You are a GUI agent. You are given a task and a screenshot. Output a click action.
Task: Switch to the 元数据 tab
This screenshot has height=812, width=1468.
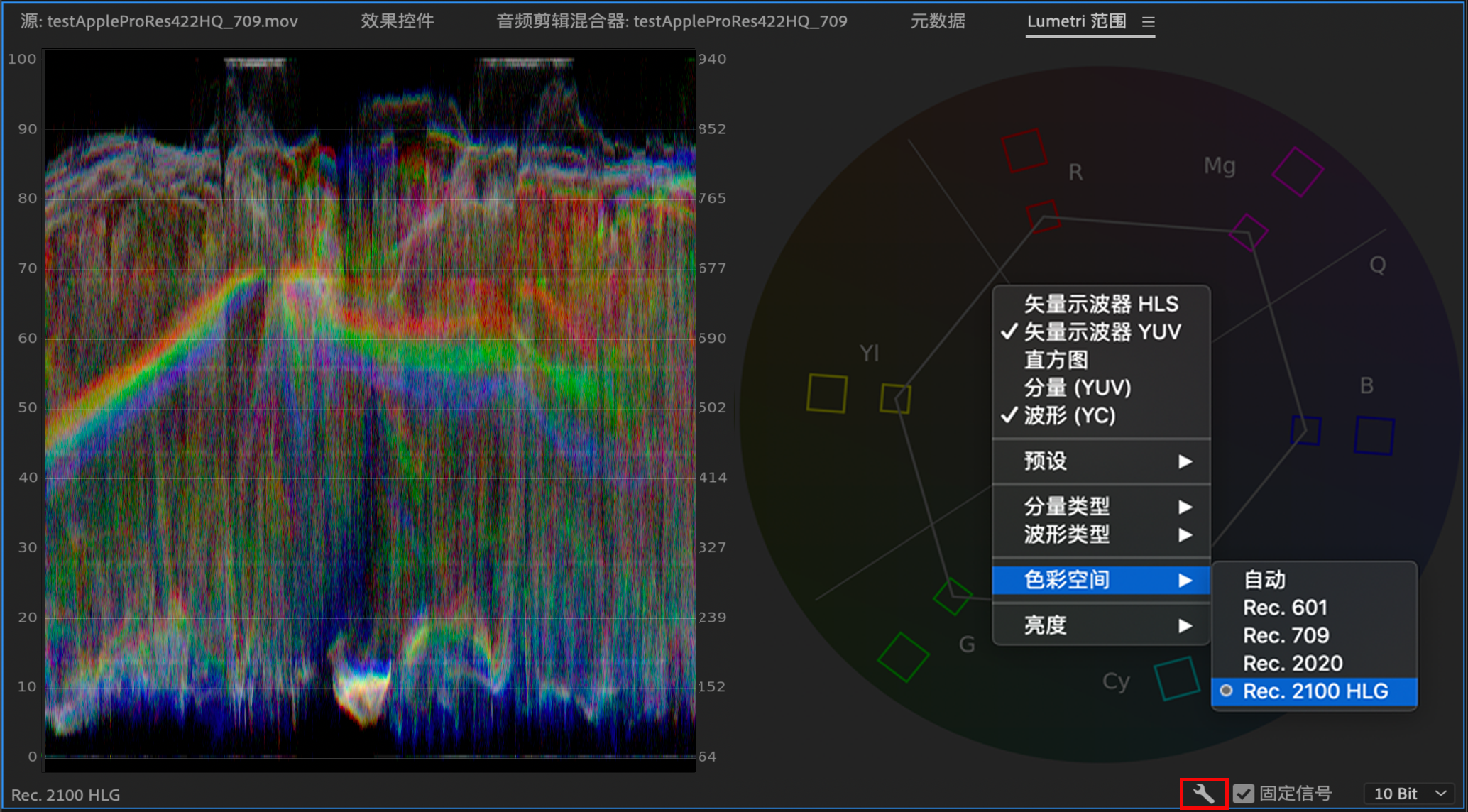(x=937, y=21)
